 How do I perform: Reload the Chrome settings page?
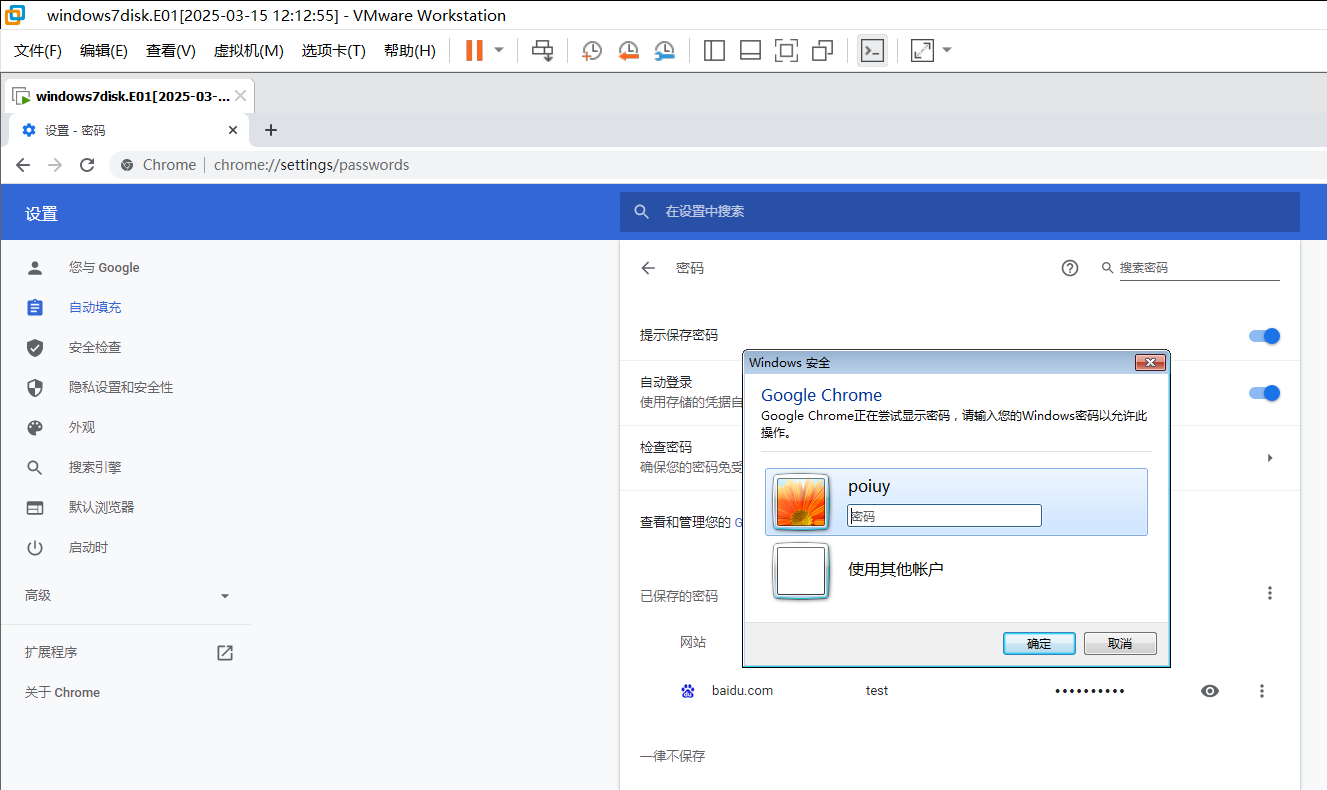pos(87,165)
